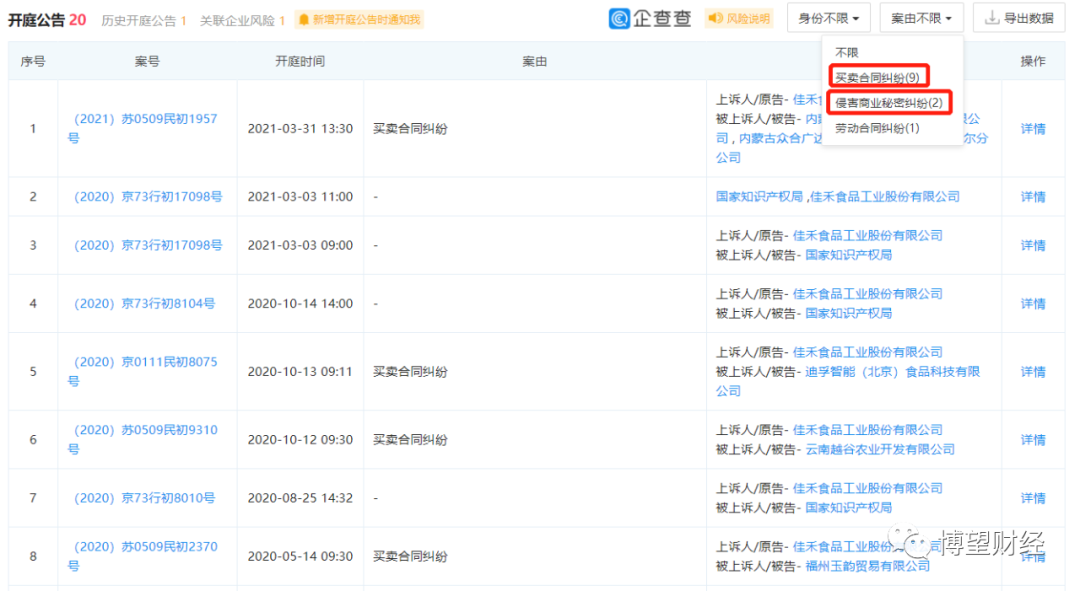Click 买卖合同纠纷 in the 2020-10-13 row
The height and width of the screenshot is (591, 1080).
coord(411,372)
